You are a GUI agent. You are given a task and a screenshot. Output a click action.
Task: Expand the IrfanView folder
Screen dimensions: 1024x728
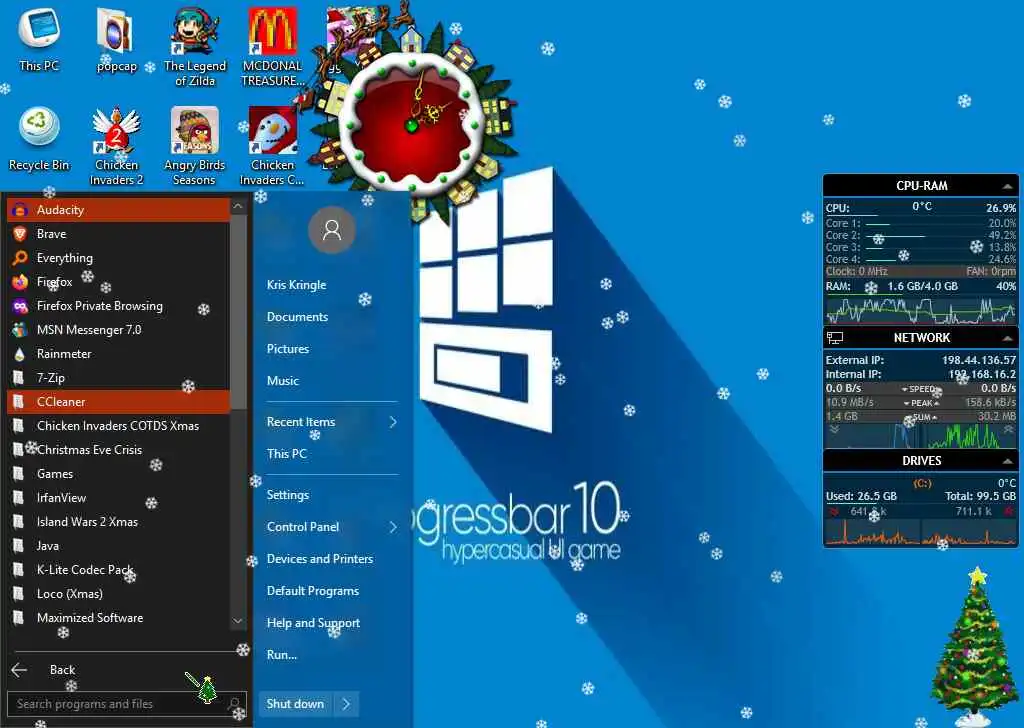click(118, 498)
